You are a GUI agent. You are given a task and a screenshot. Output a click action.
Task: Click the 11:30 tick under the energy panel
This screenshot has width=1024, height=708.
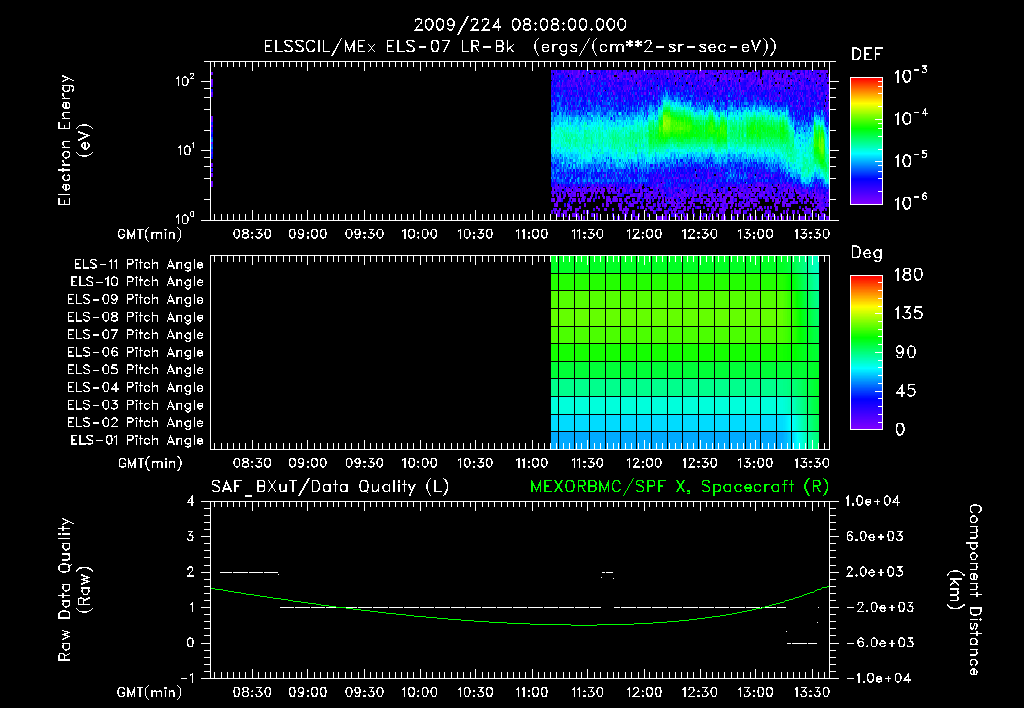click(587, 234)
